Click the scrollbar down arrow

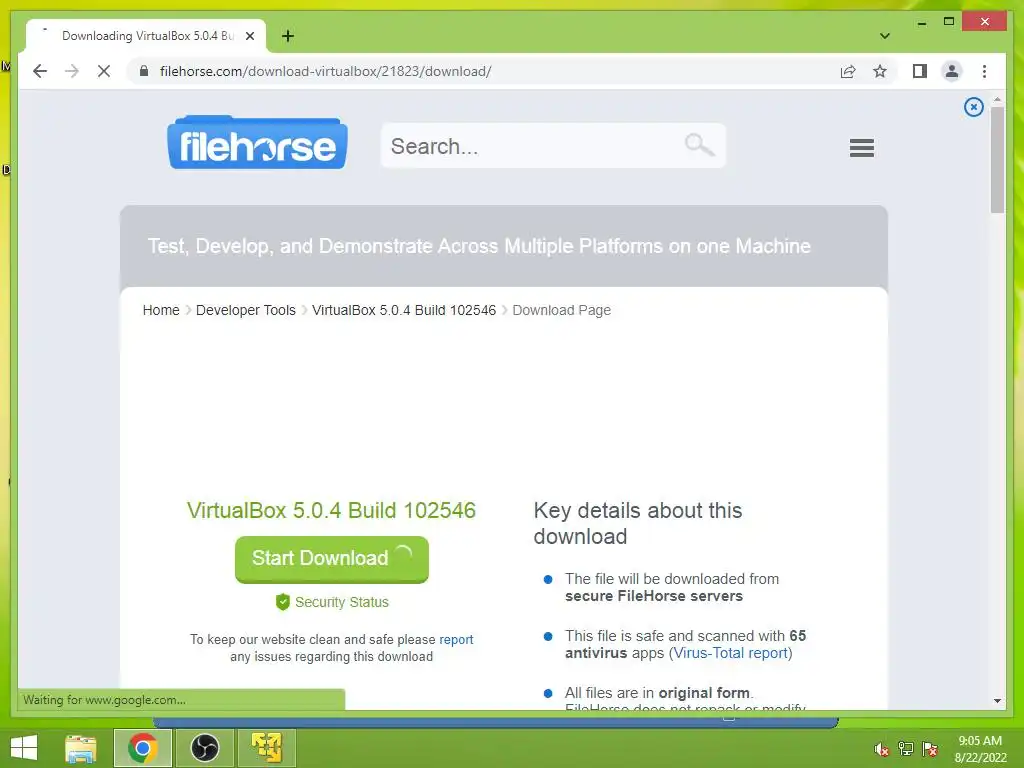pos(997,701)
